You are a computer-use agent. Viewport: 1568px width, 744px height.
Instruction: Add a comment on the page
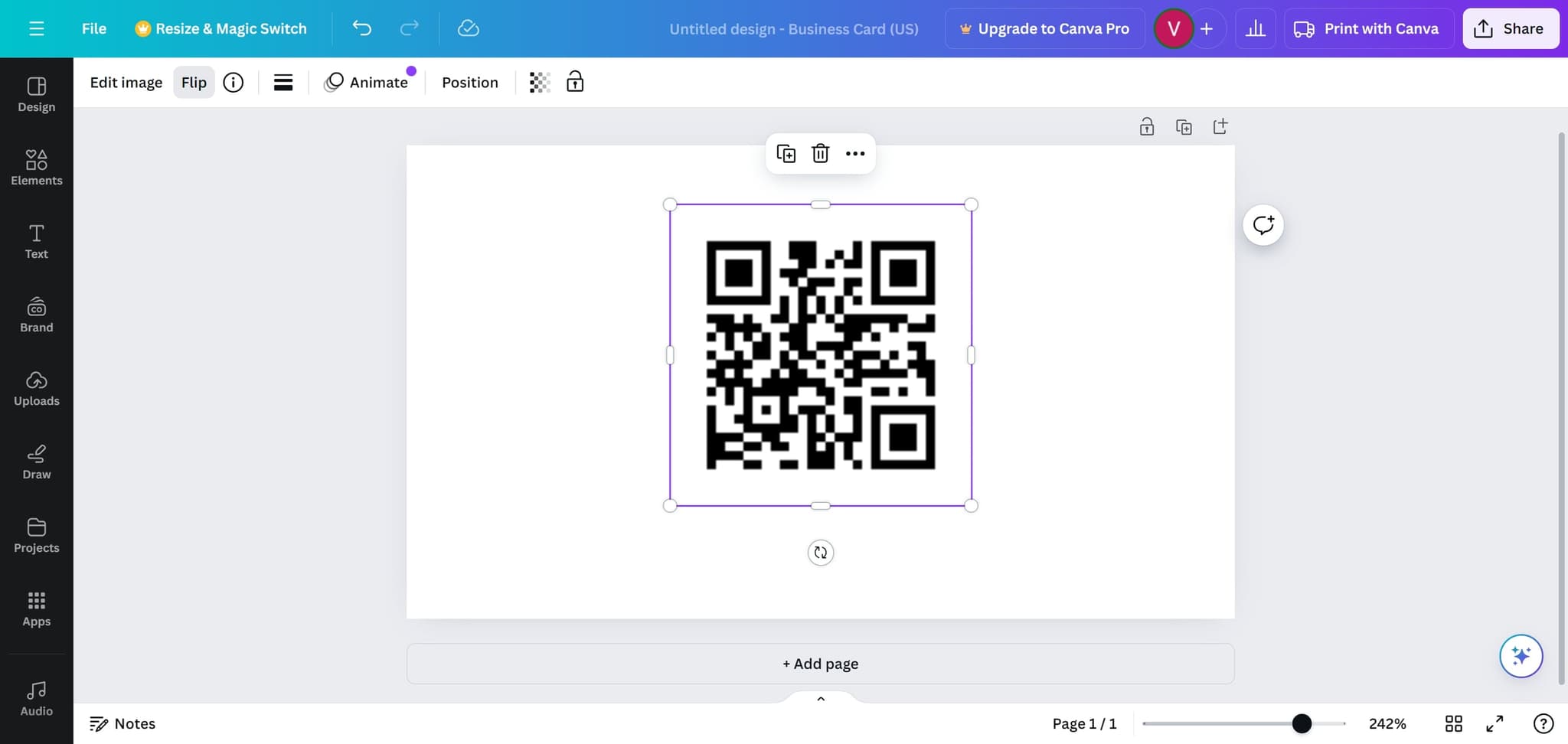click(x=1263, y=225)
